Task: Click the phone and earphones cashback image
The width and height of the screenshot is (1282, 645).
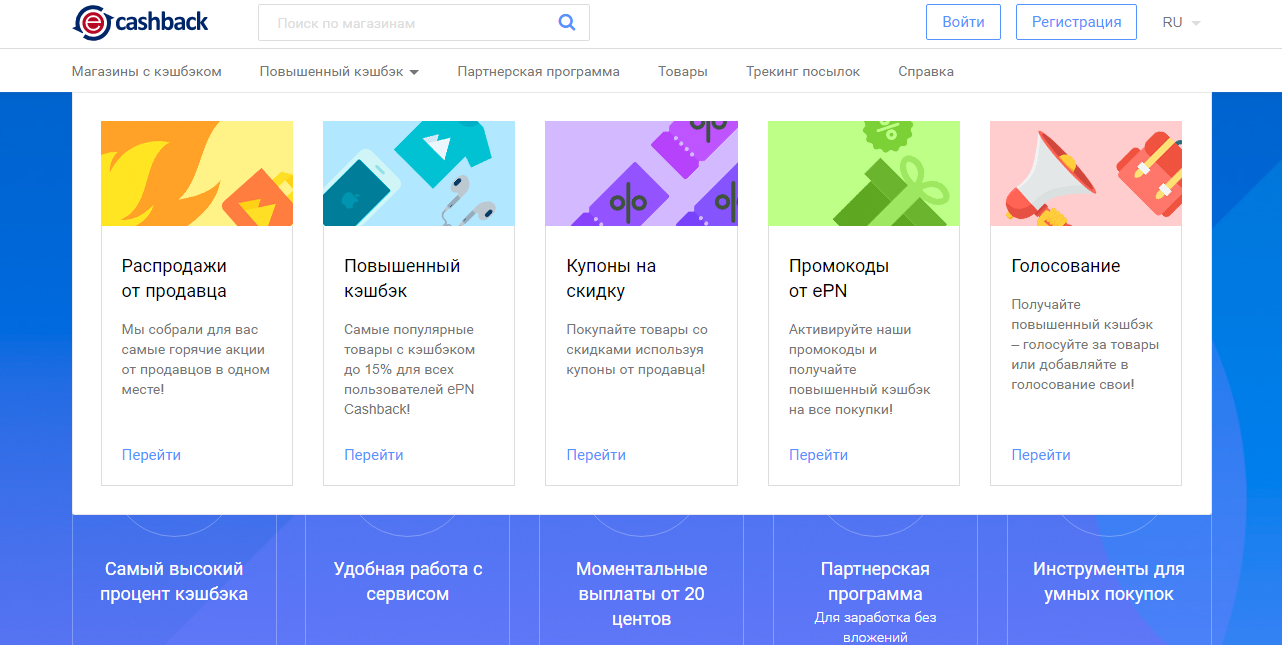Action: (x=419, y=174)
